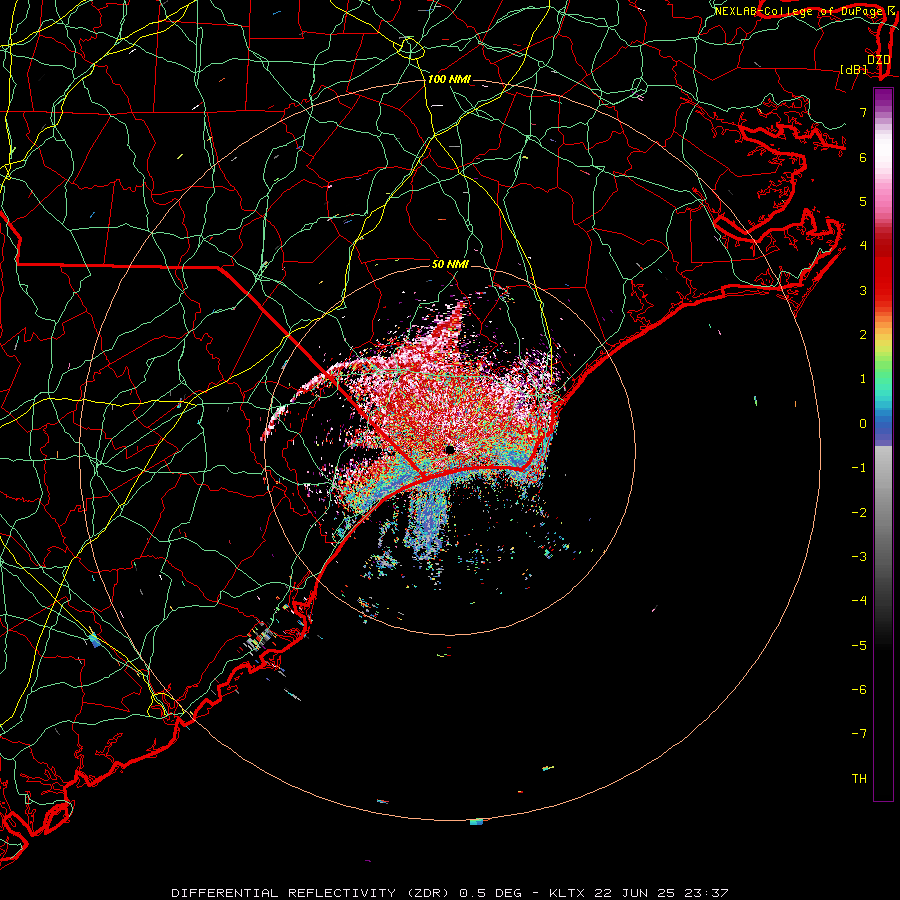Image resolution: width=900 pixels, height=900 pixels.
Task: Click the "TH" threshold label on the scale
Action: coord(859,779)
